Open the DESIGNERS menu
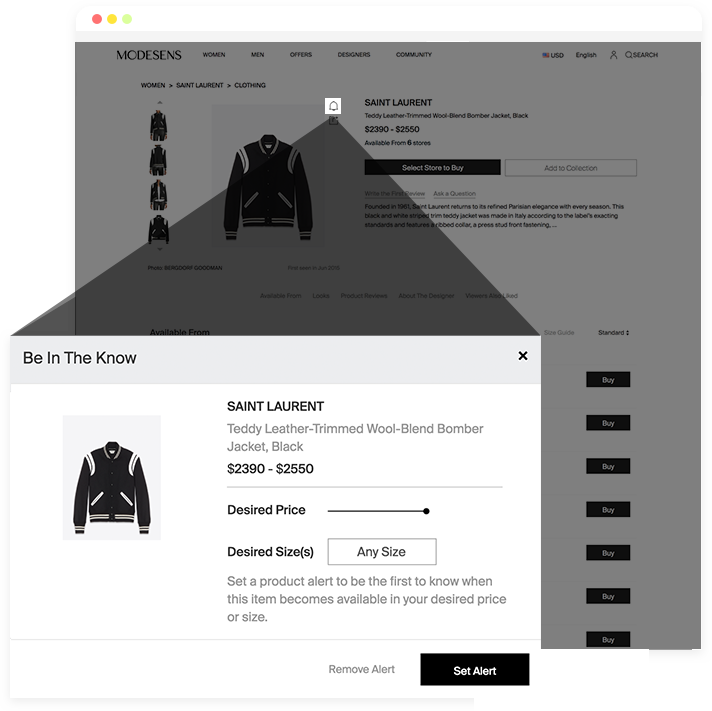The width and height of the screenshot is (712, 711). 354,54
